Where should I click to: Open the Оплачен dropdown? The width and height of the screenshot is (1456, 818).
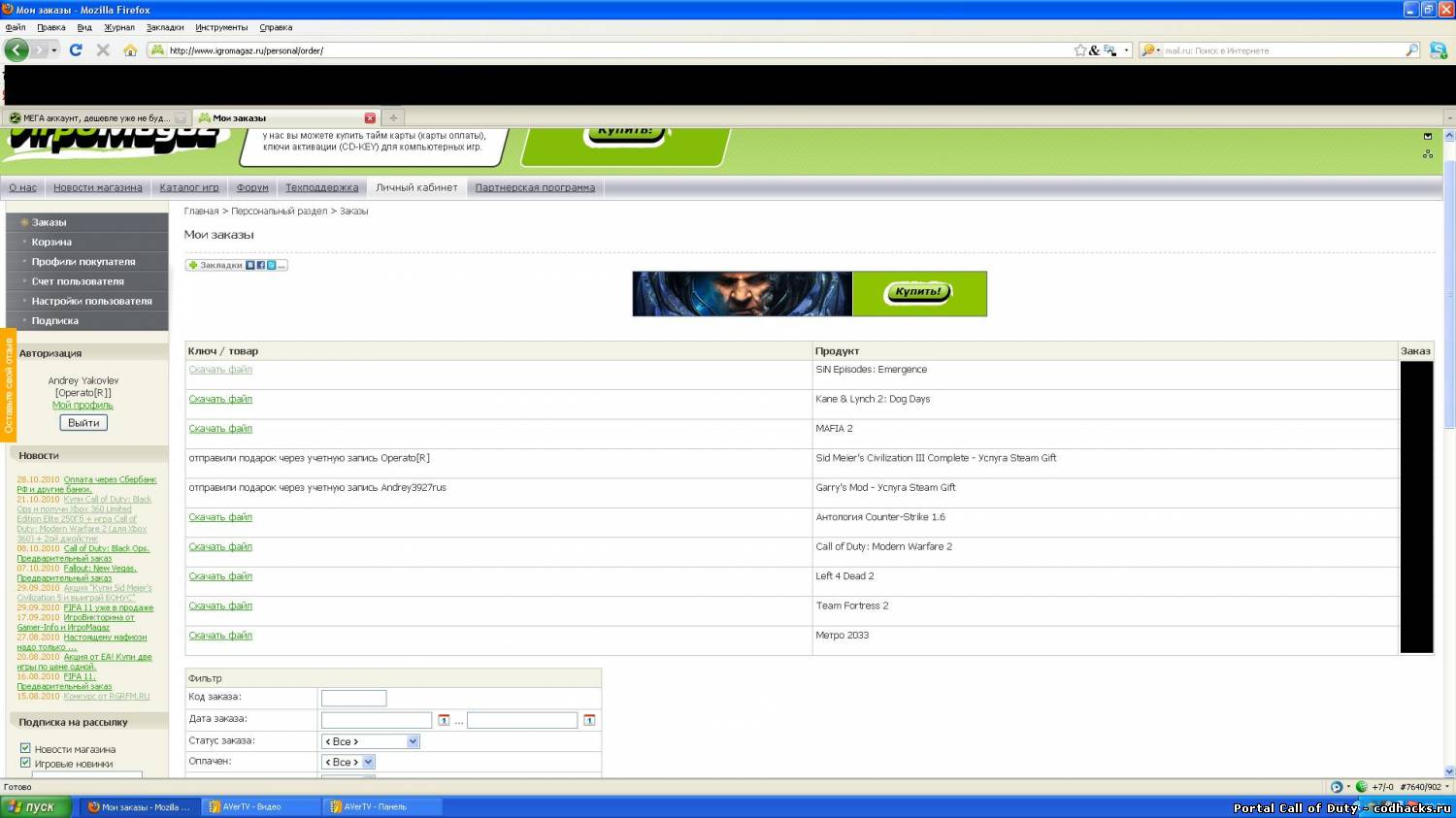point(348,763)
